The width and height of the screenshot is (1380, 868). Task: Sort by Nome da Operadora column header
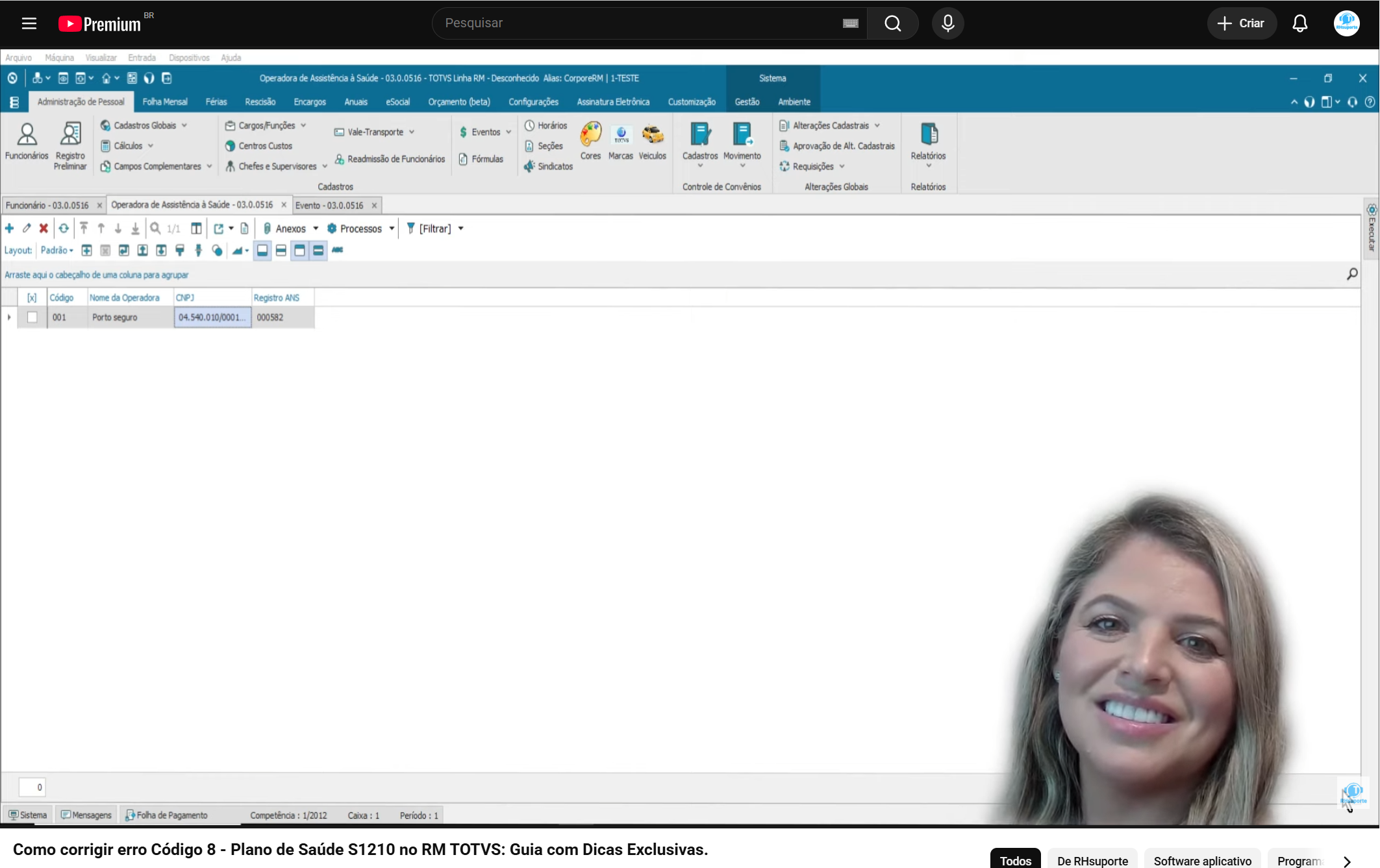pyautogui.click(x=131, y=297)
